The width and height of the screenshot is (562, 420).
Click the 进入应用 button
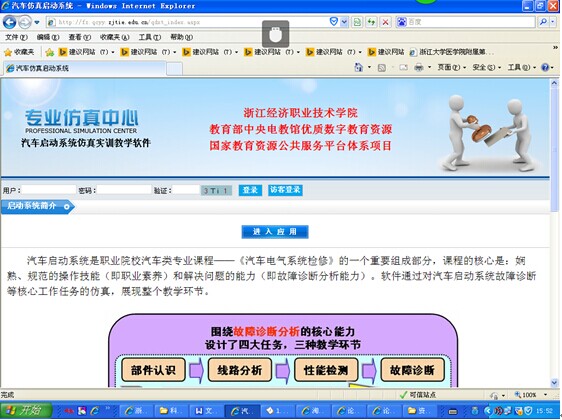(275, 232)
